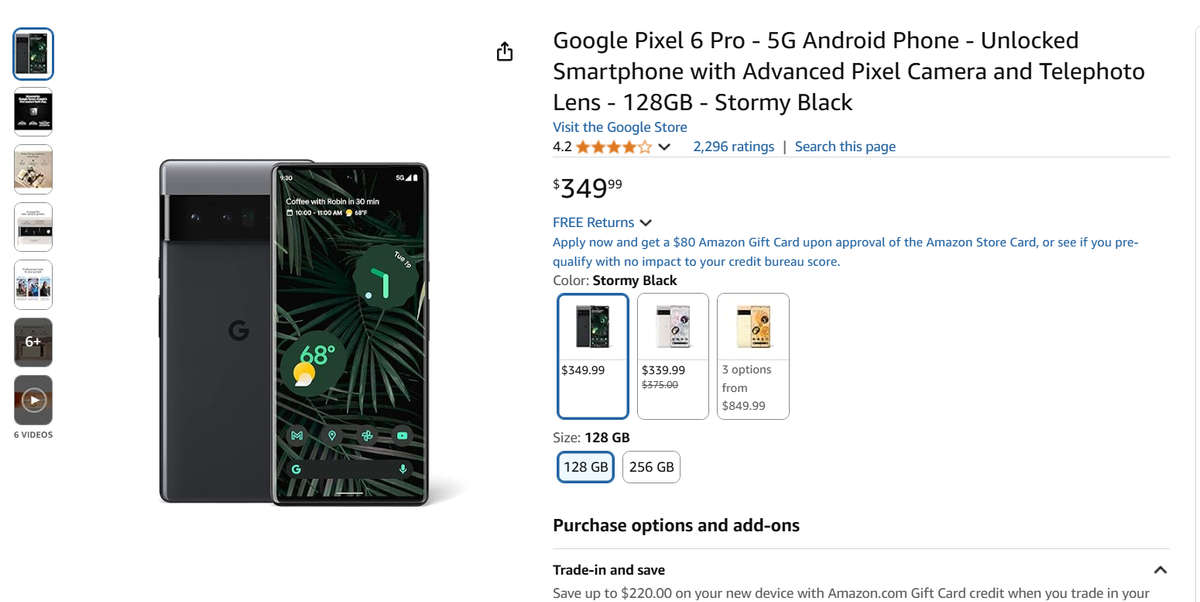Select the 256 GB size option
Viewport: 1200px width, 602px height.
coord(651,466)
